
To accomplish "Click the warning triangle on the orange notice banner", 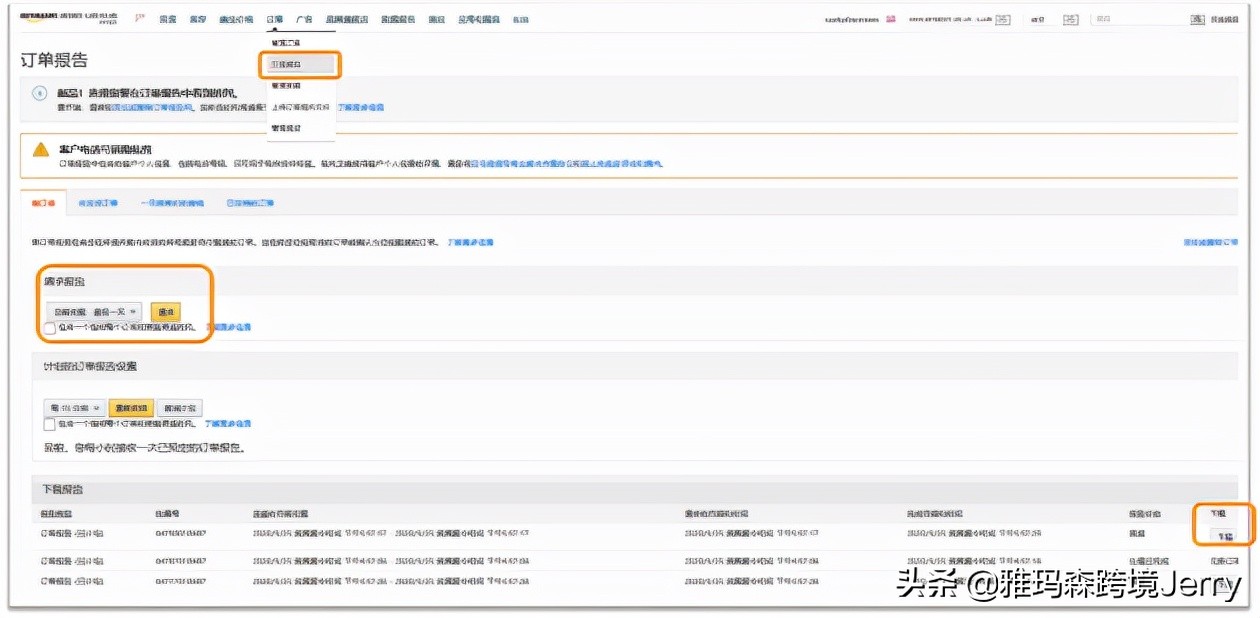I will click(x=40, y=150).
